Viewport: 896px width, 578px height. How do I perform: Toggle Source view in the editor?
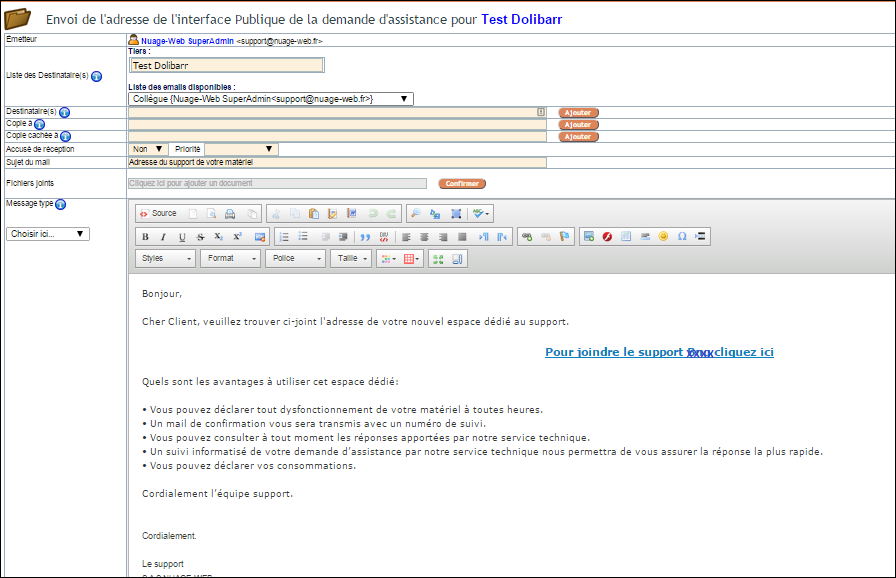pos(158,213)
